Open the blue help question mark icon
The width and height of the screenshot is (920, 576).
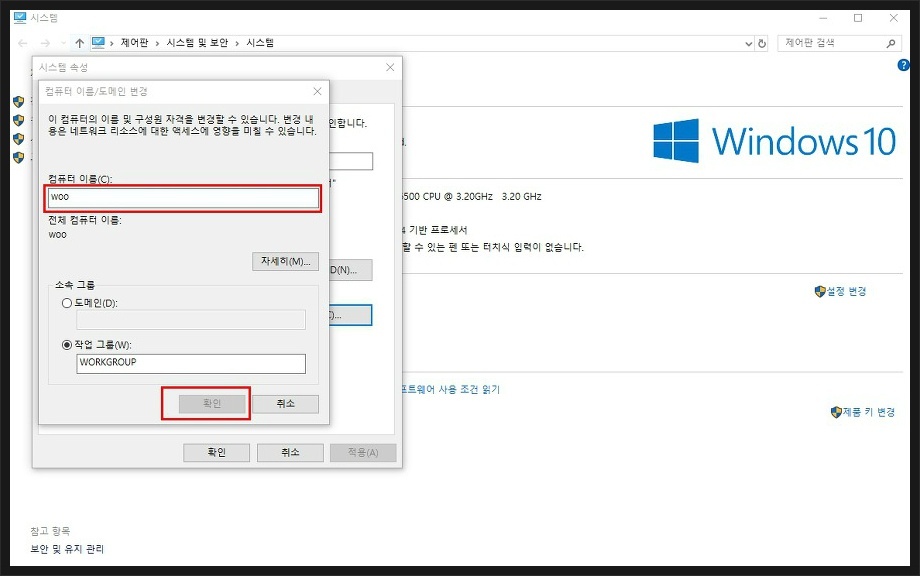click(904, 65)
